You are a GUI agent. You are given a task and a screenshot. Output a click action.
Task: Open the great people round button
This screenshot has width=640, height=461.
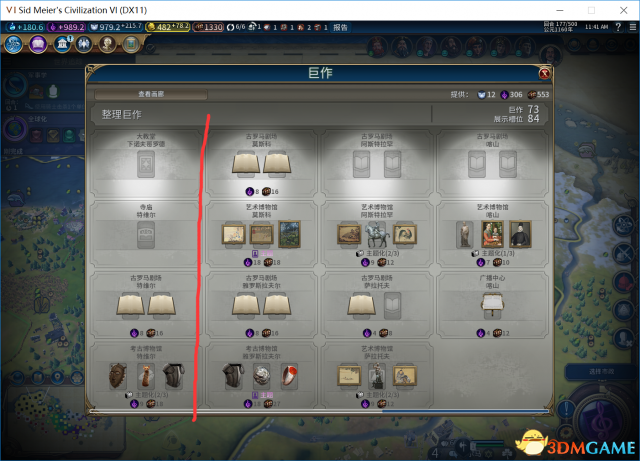click(108, 44)
